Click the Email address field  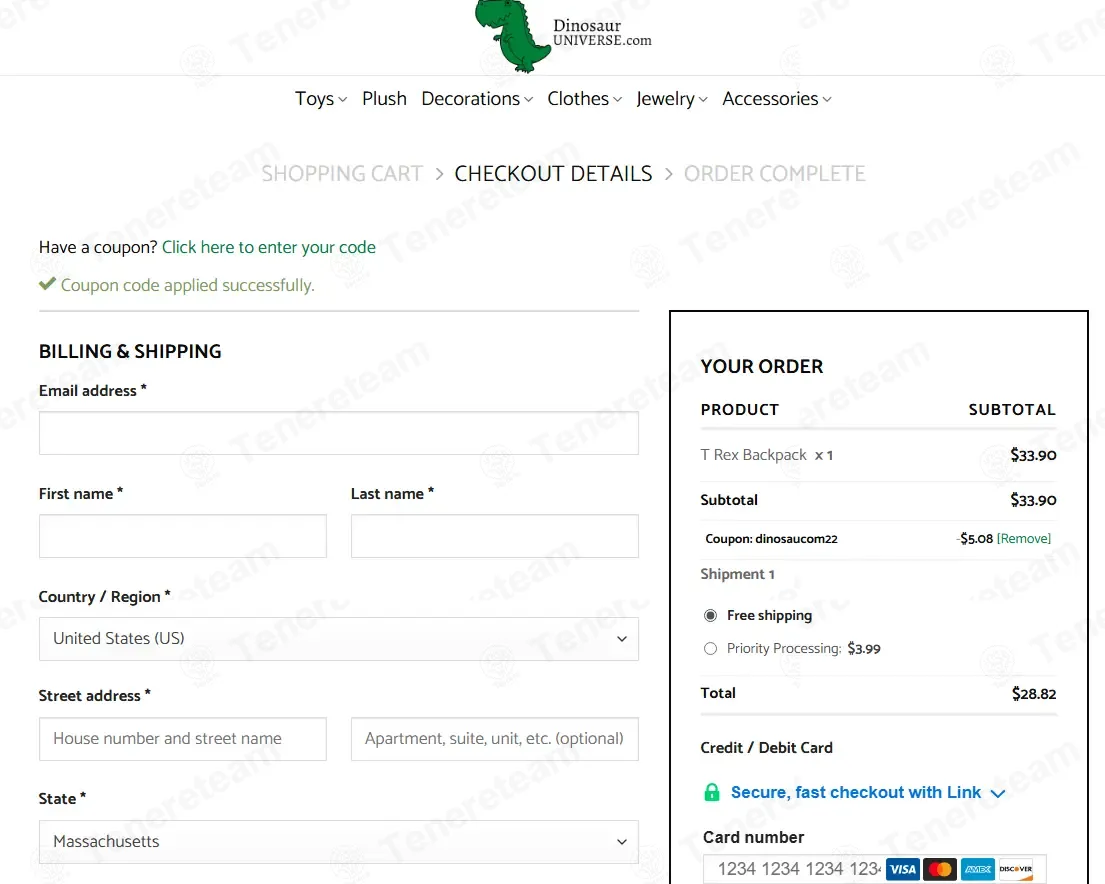click(x=339, y=433)
